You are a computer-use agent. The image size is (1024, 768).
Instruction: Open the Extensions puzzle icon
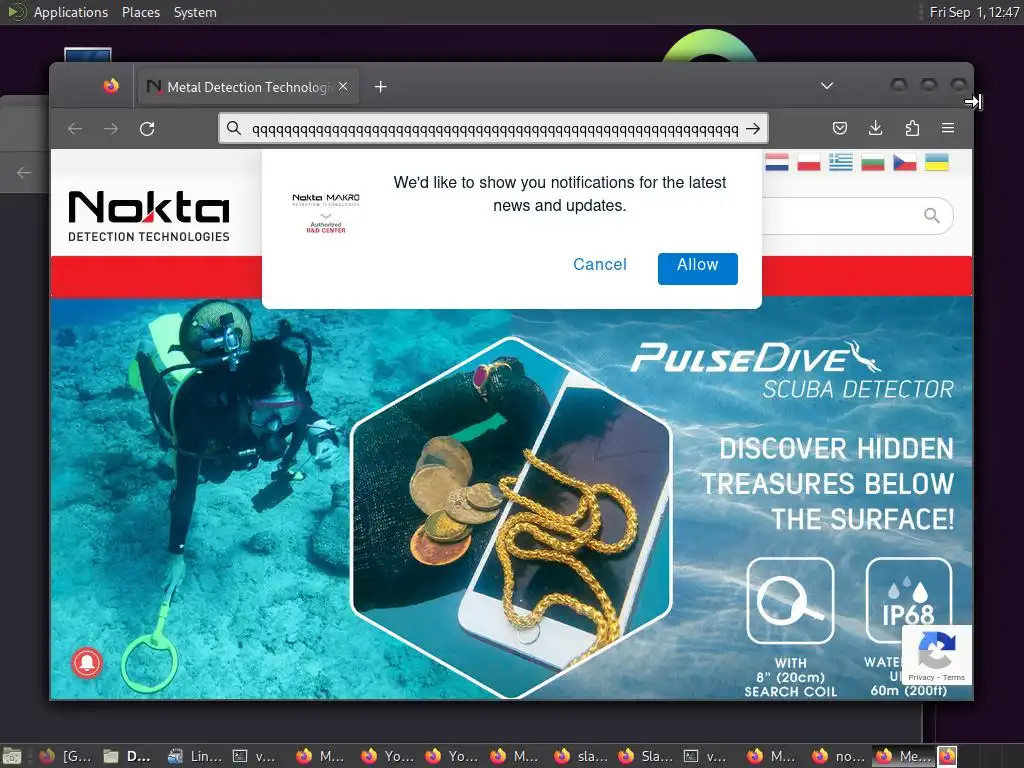pyautogui.click(x=912, y=128)
